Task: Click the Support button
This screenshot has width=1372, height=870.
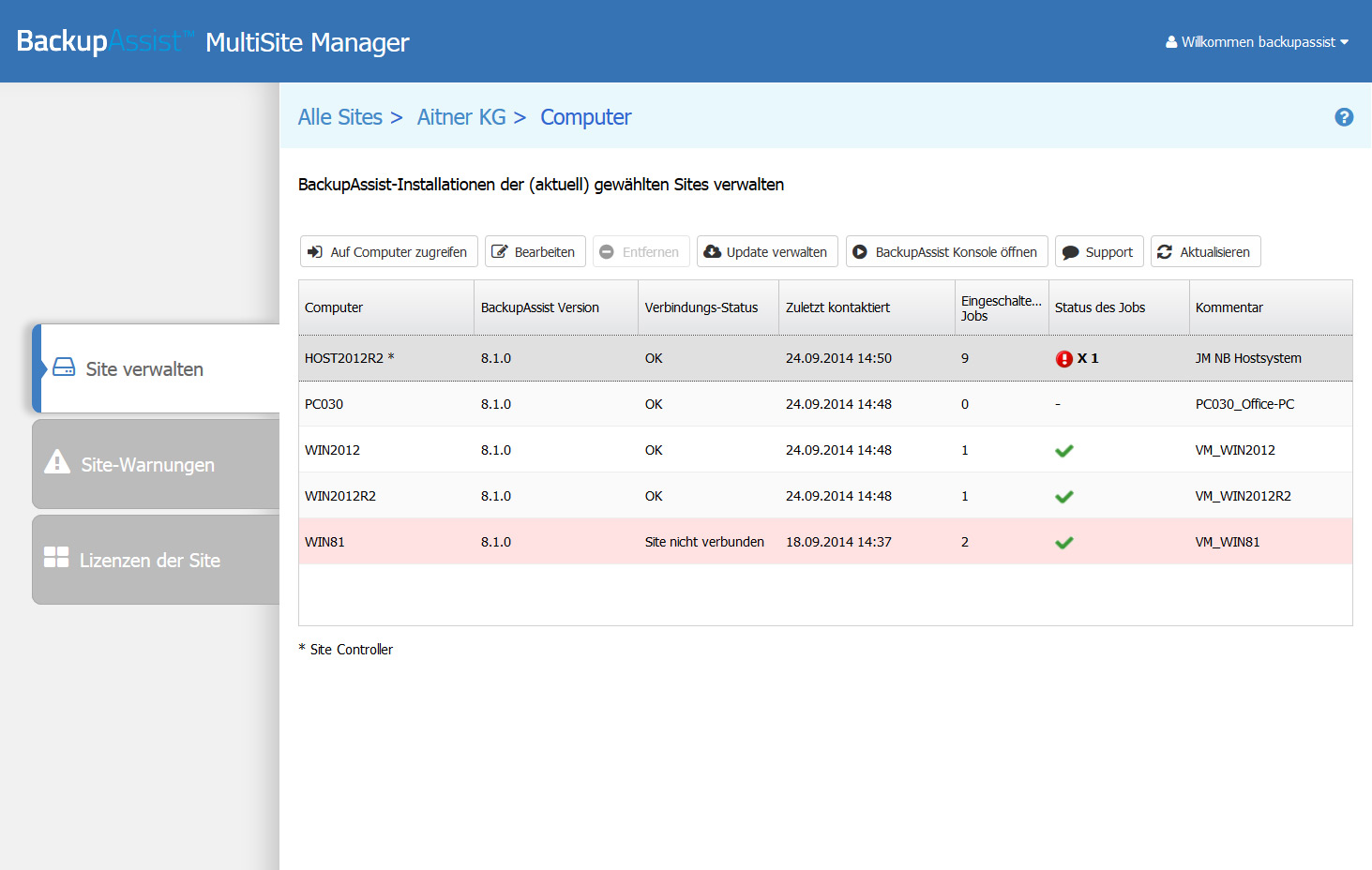Action: point(1099,251)
